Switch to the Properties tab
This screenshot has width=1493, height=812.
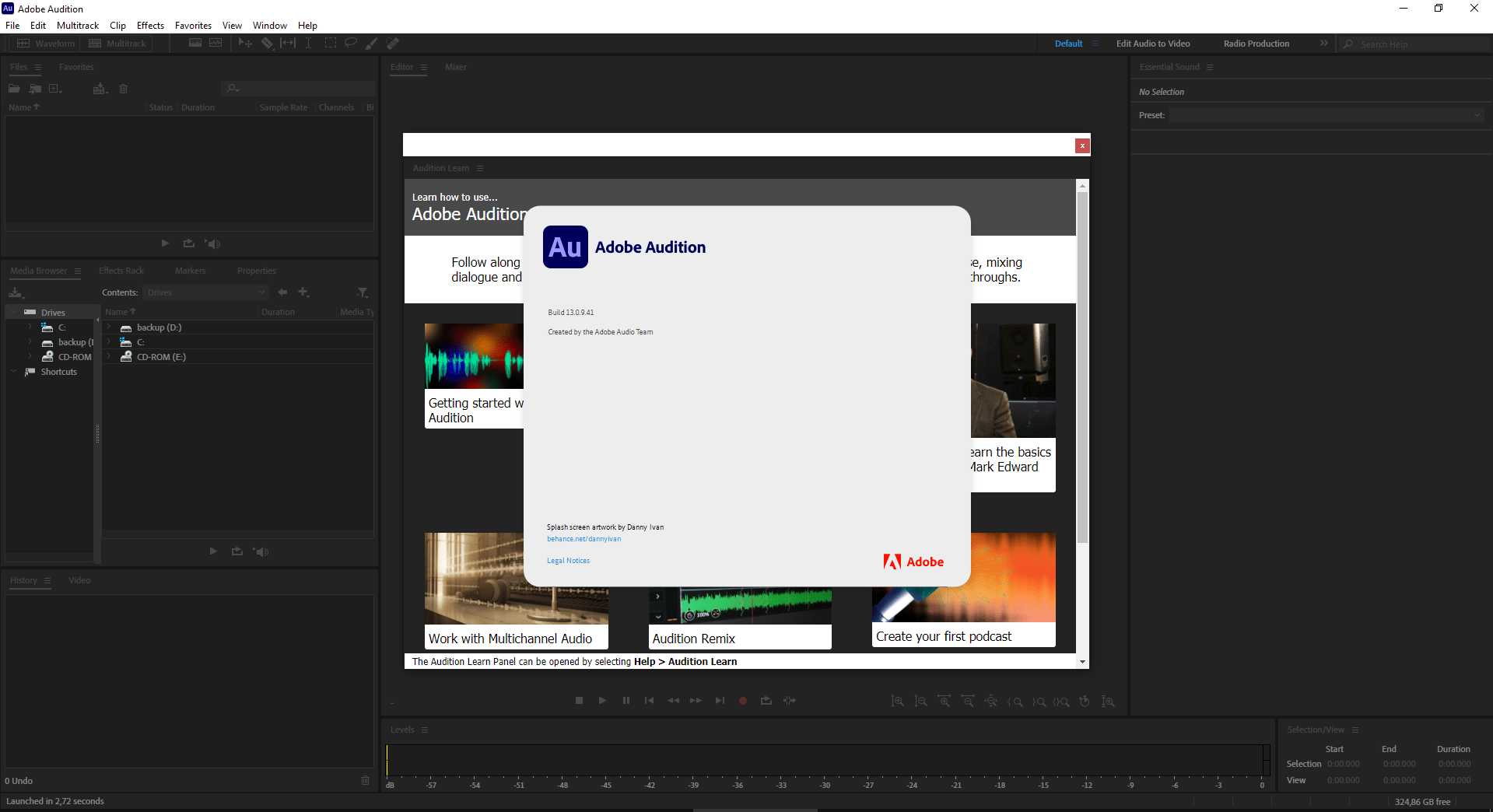pyautogui.click(x=257, y=271)
